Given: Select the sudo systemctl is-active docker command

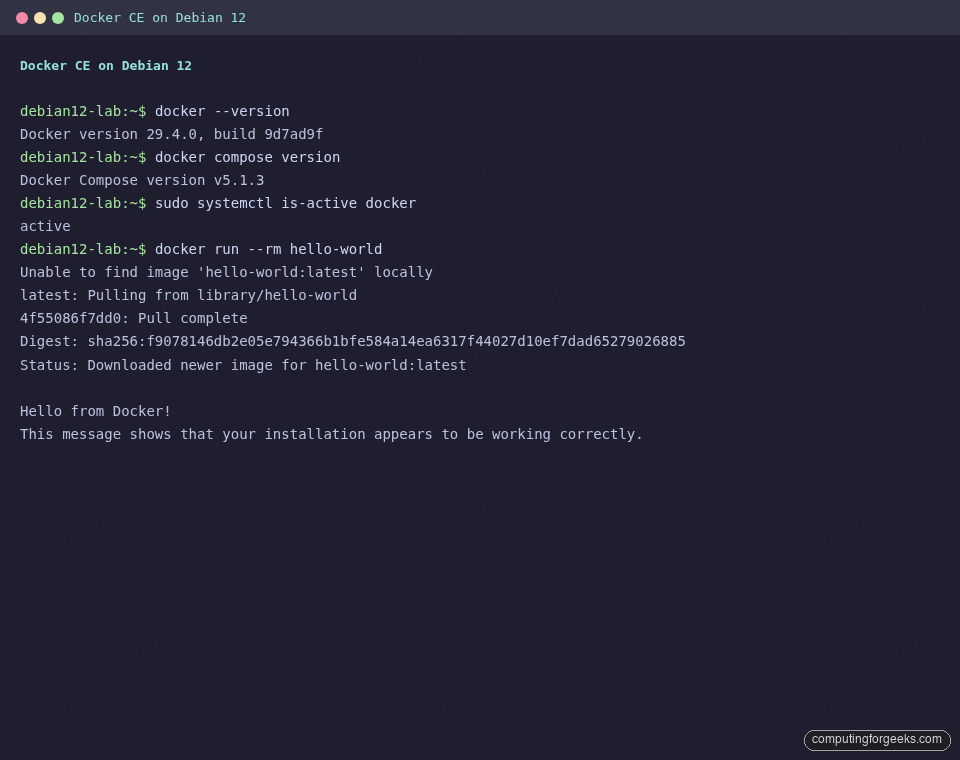Looking at the screenshot, I should point(285,203).
